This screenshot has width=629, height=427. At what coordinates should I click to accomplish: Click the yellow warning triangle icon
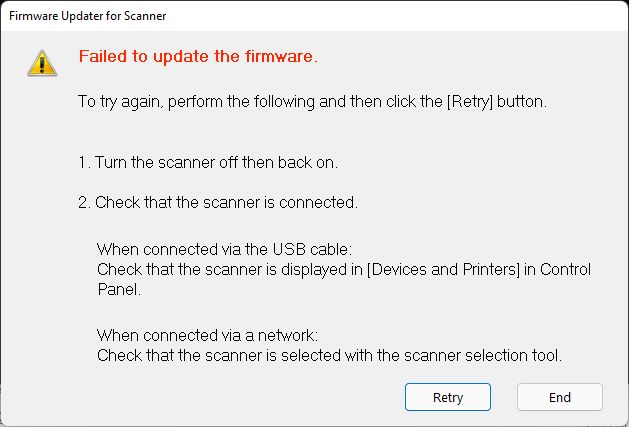click(42, 63)
